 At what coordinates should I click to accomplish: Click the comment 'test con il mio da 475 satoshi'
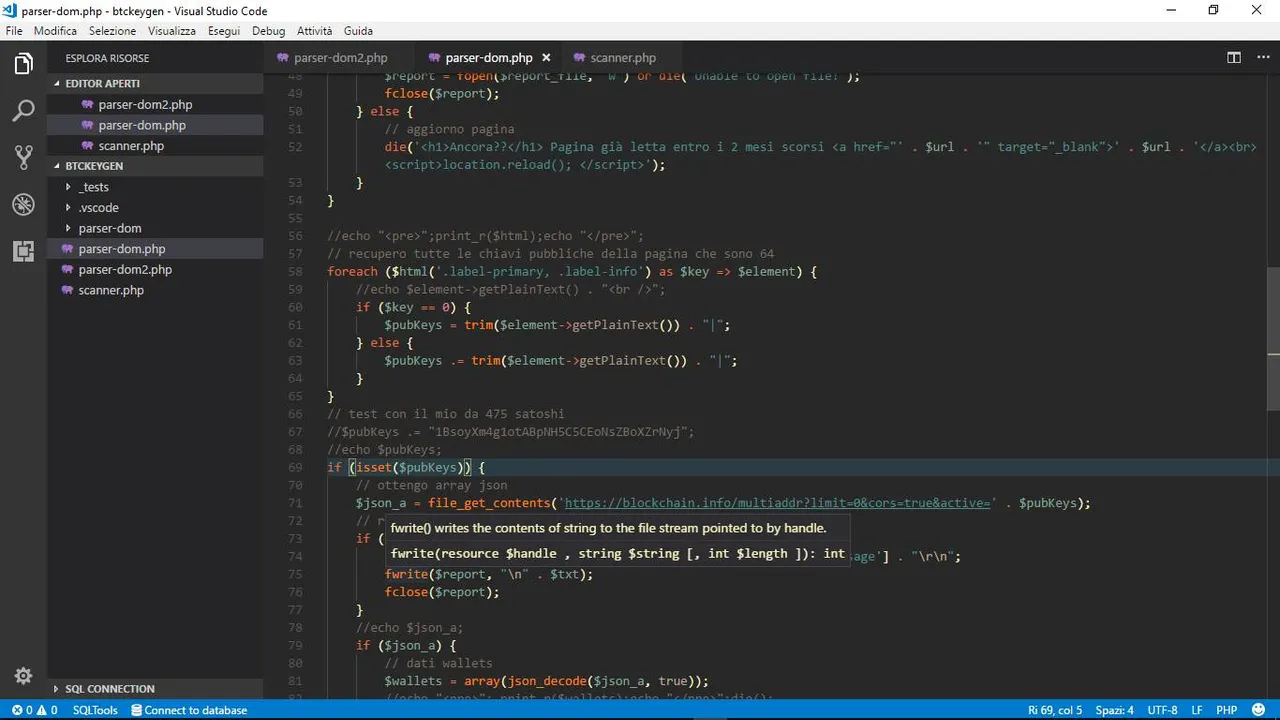coord(446,414)
